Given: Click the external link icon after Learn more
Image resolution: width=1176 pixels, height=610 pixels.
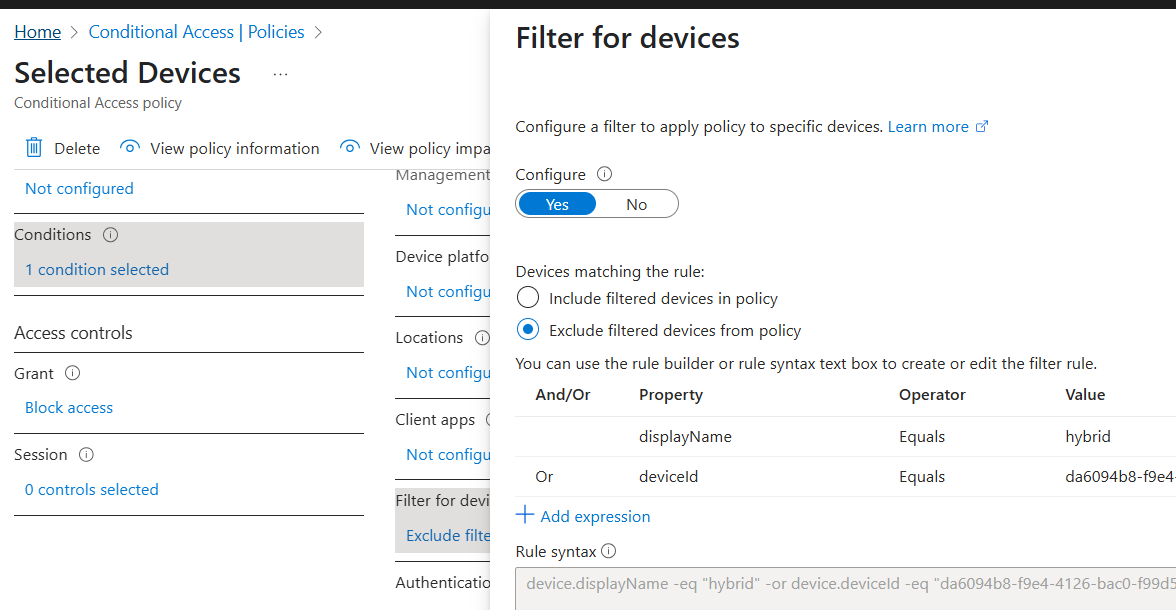Looking at the screenshot, I should pos(982,127).
